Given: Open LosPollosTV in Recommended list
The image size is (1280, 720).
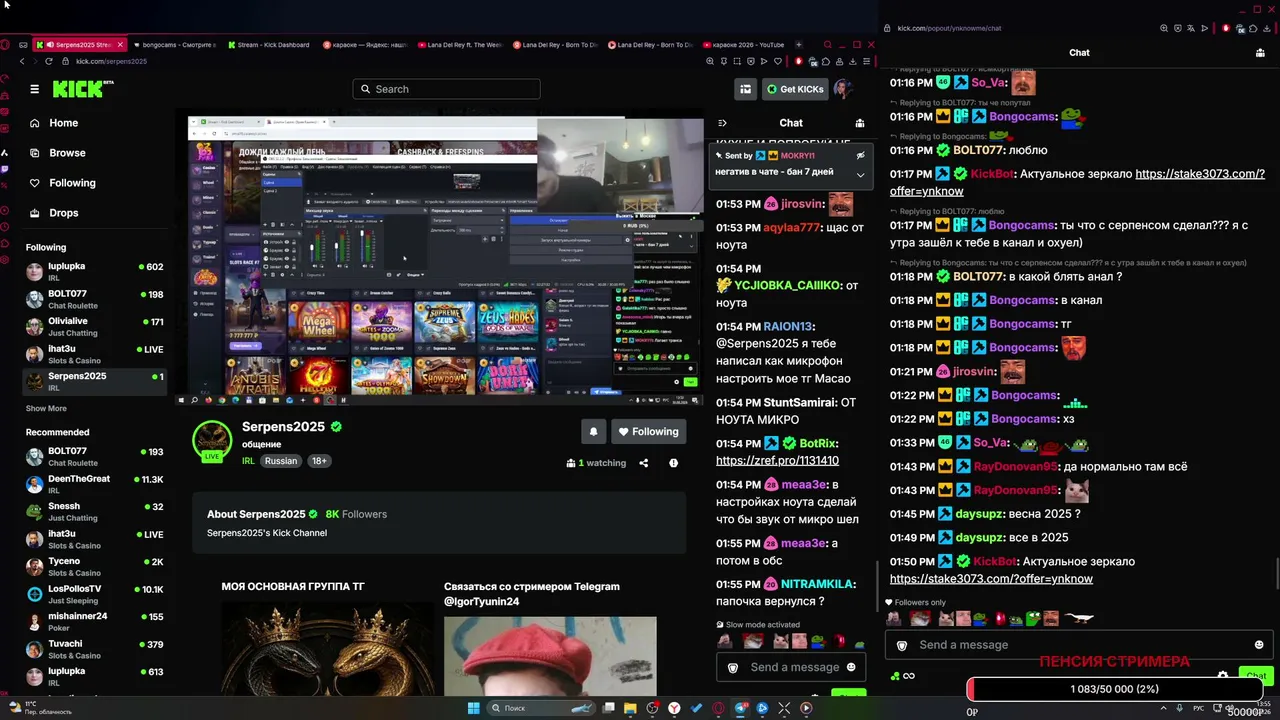Looking at the screenshot, I should tap(95, 594).
